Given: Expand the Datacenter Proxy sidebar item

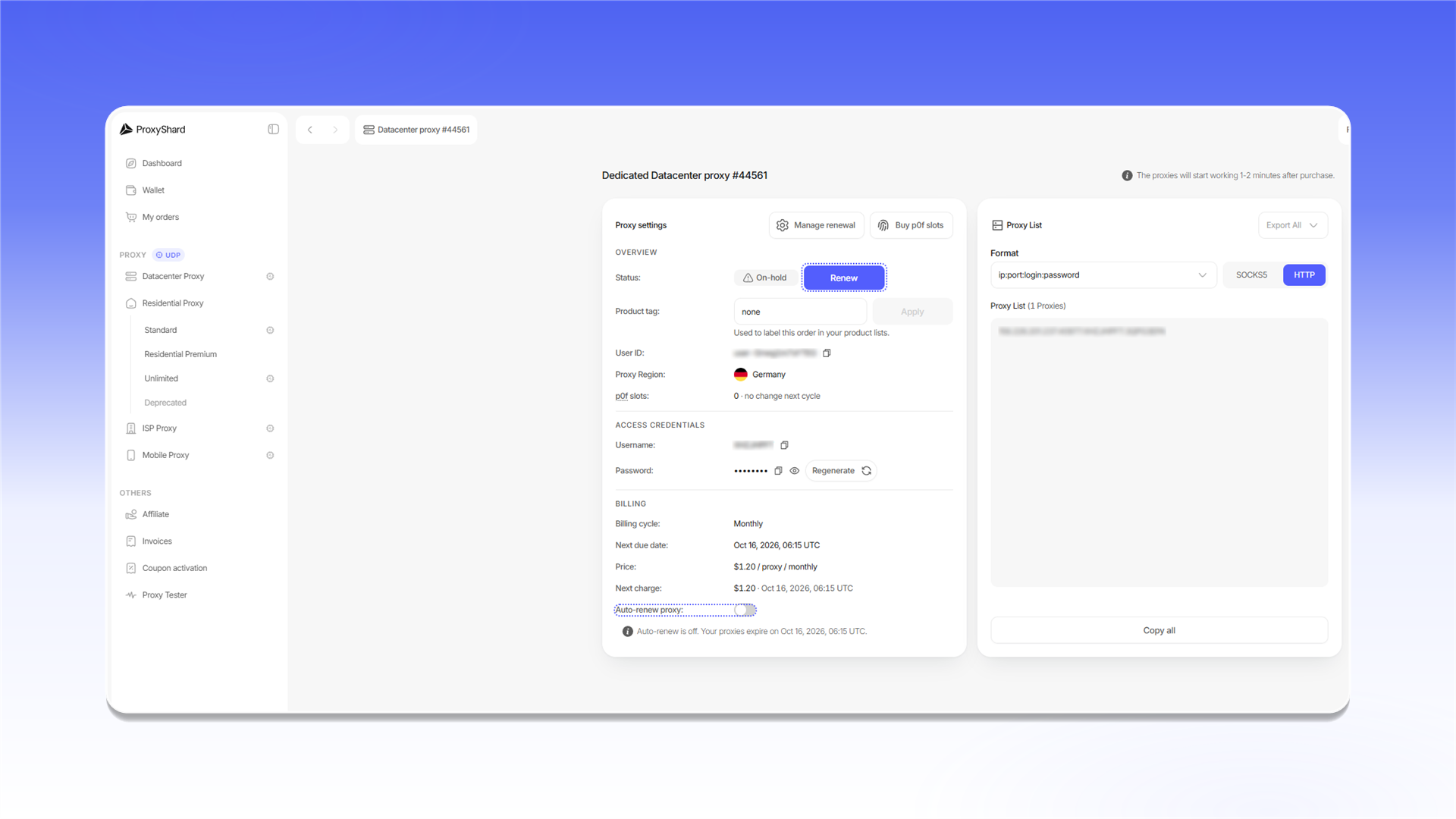Looking at the screenshot, I should 199,277.
